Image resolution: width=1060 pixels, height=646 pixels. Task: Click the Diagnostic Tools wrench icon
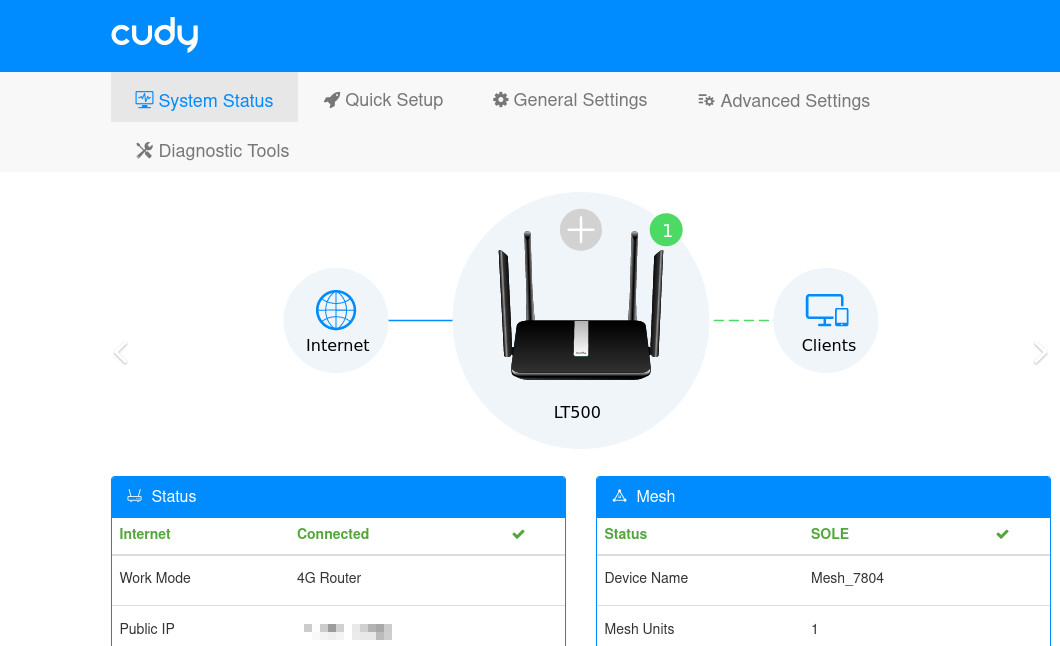coord(144,150)
